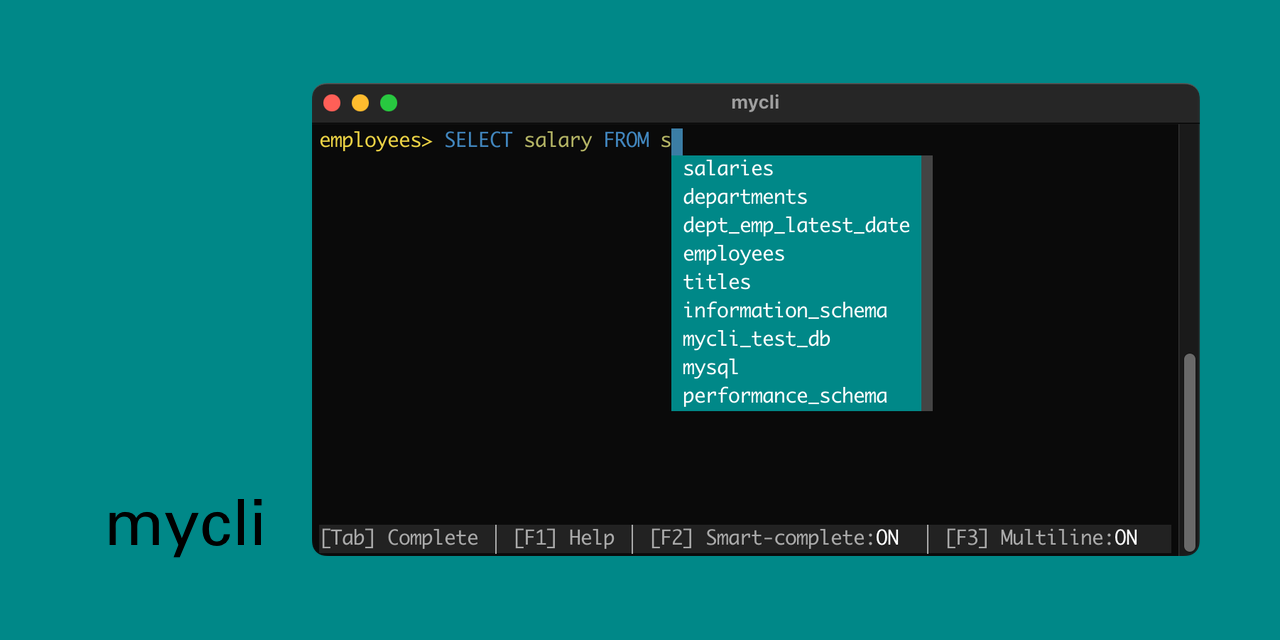The height and width of the screenshot is (640, 1280).
Task: Click the 'mycli' window title
Action: [x=755, y=103]
